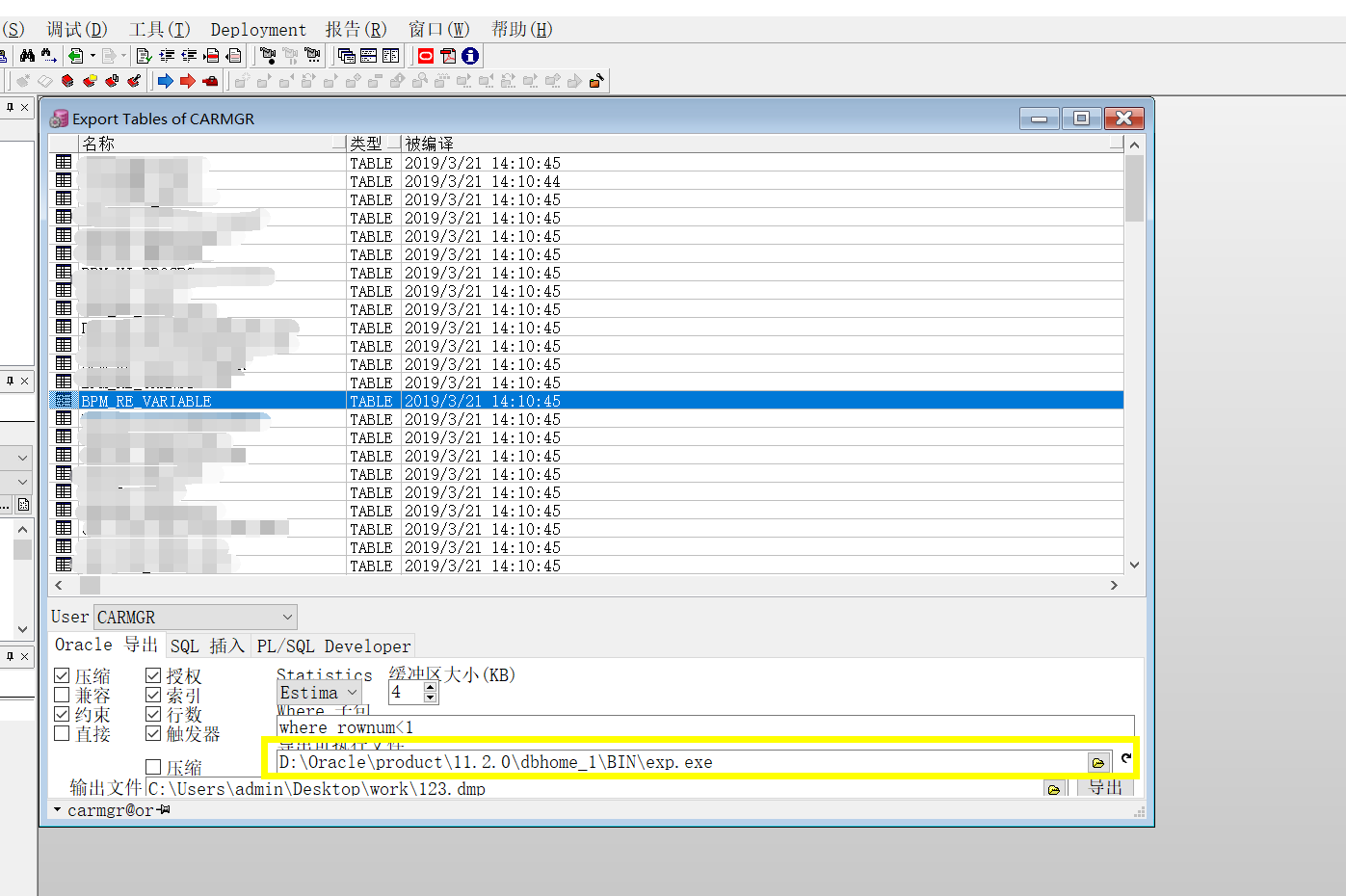Click the Export Tables window title icon
Screen dimensions: 1346x896
tap(60, 119)
